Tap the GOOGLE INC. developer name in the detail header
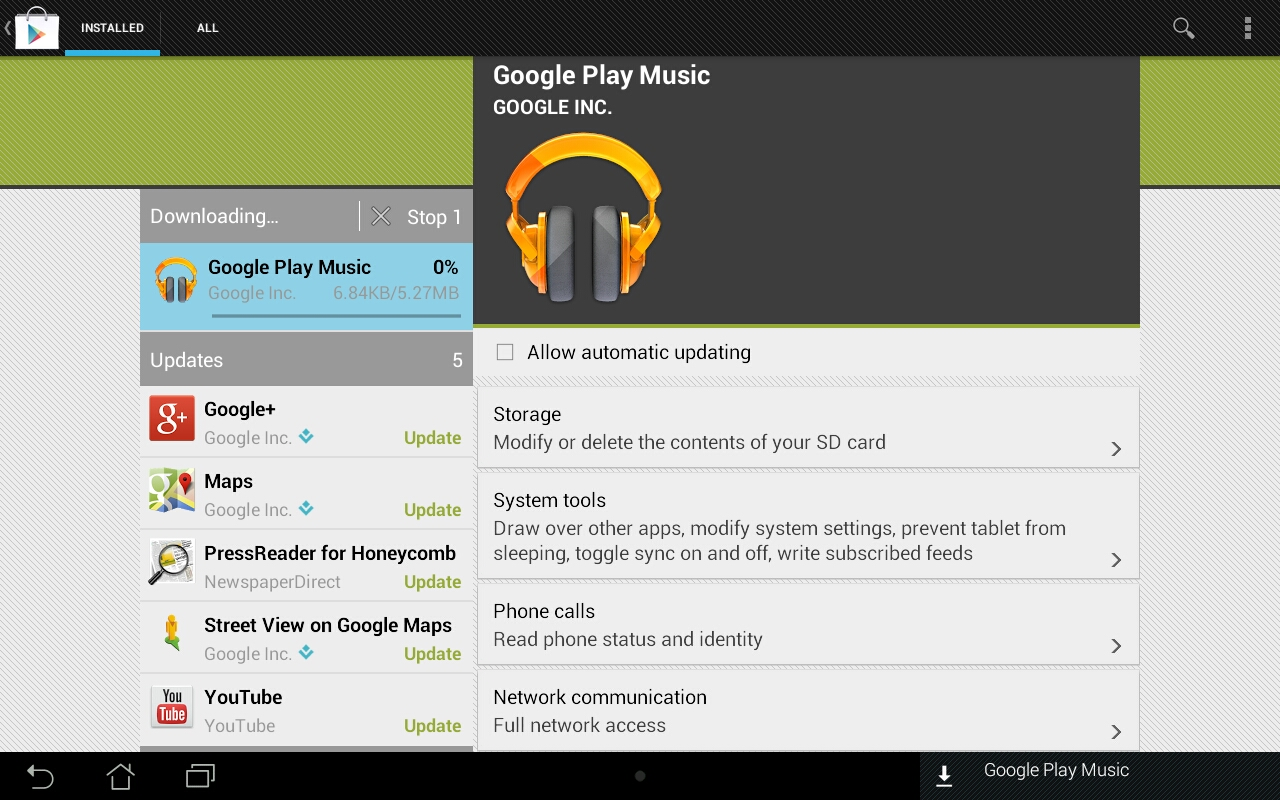 tap(552, 107)
